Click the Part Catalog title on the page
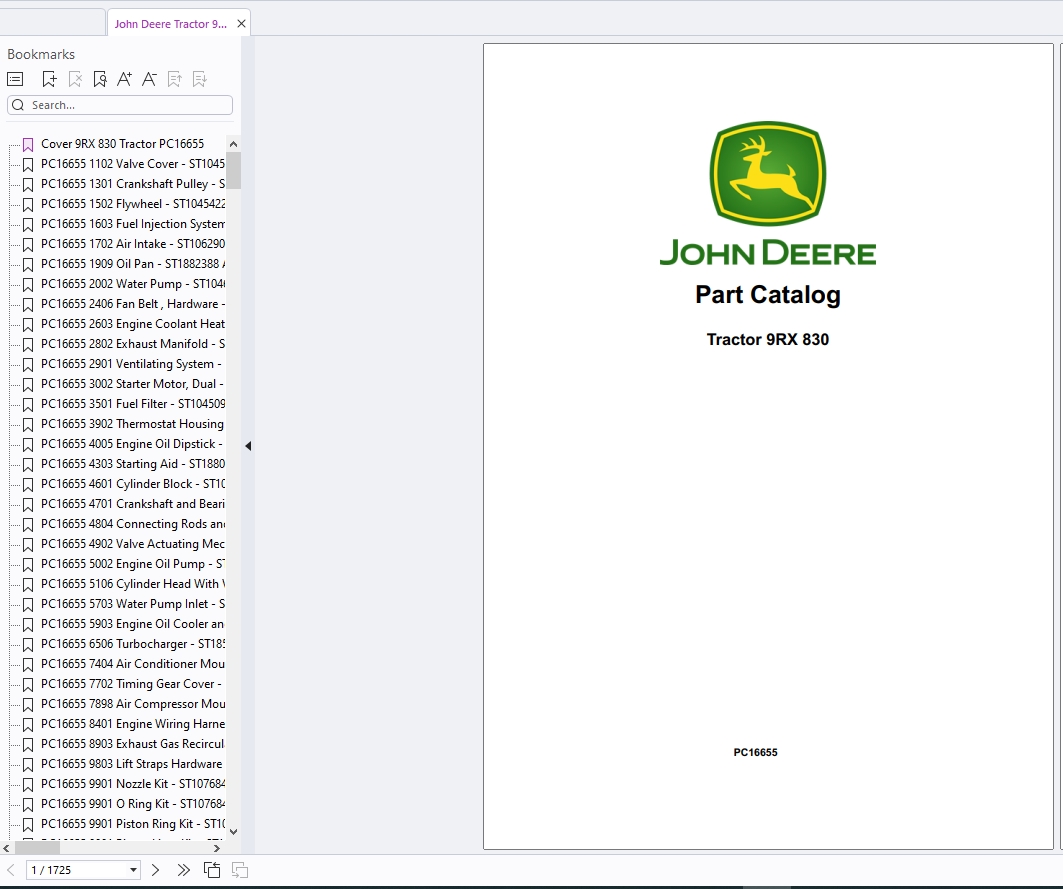Image resolution: width=1063 pixels, height=889 pixels. (x=768, y=295)
